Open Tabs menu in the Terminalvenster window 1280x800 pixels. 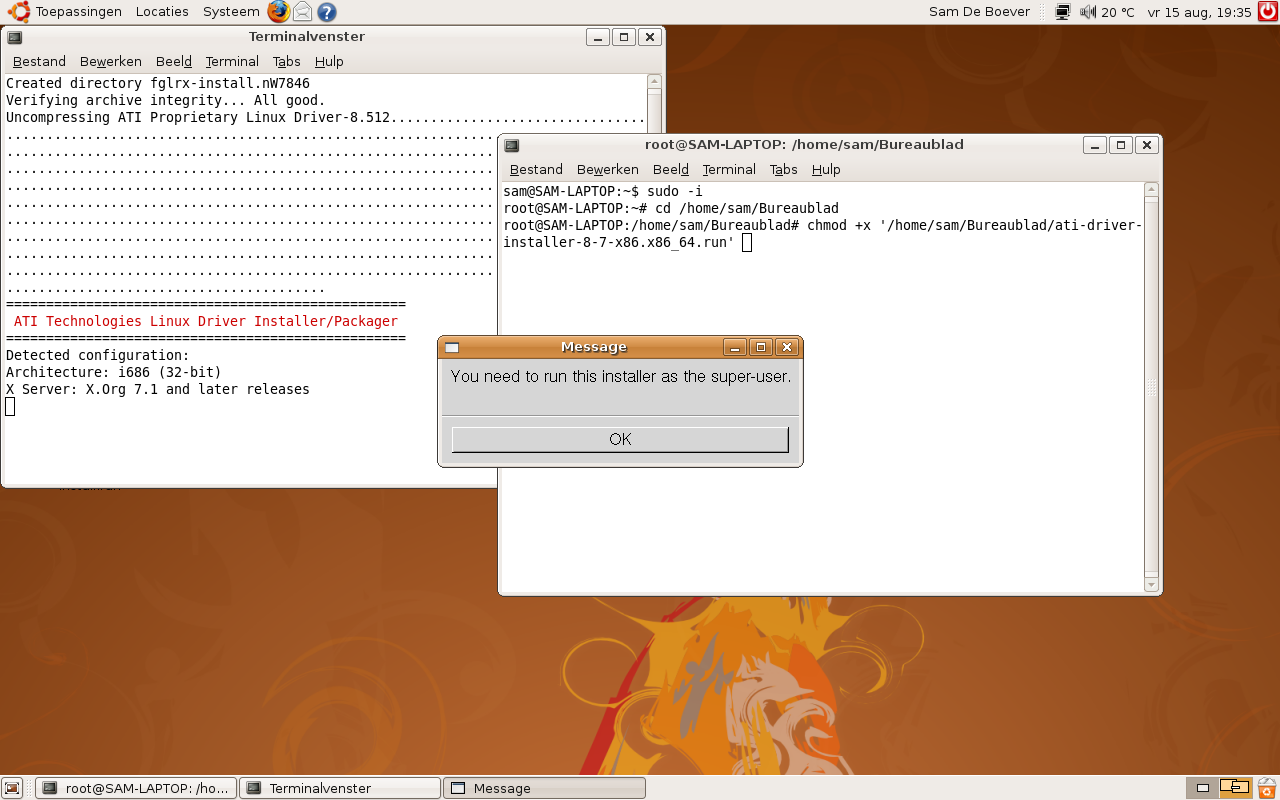(287, 62)
